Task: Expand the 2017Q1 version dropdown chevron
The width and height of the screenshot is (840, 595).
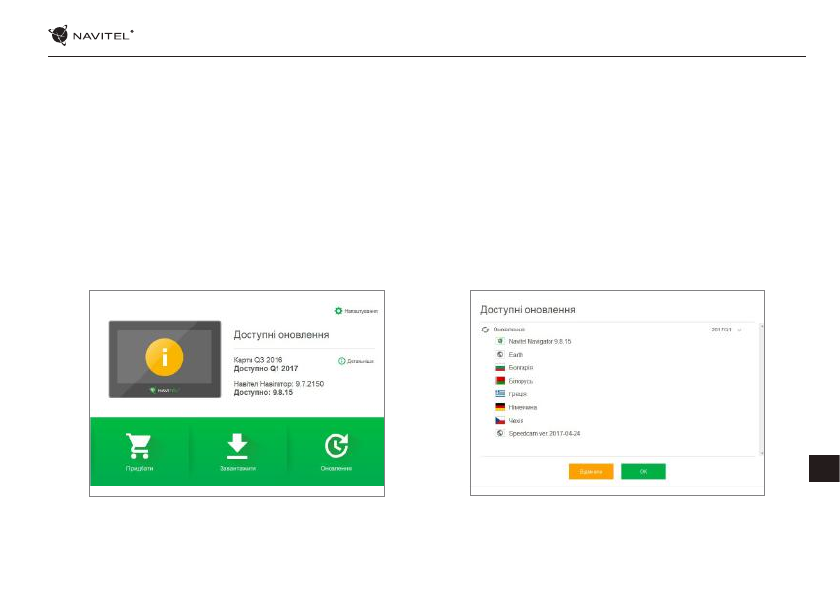Action: coord(740,330)
